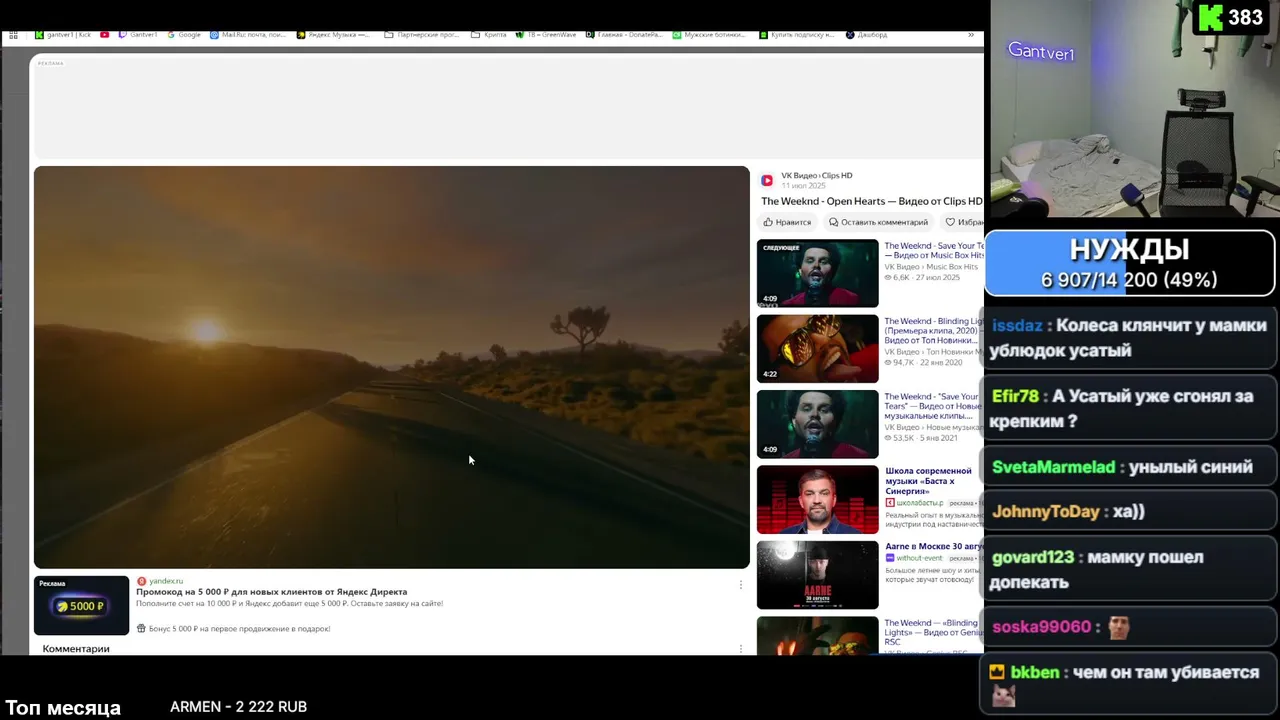Open the Промокод на 5 000 ₽ ad headline
Screen dimensions: 1280x720
(271, 592)
